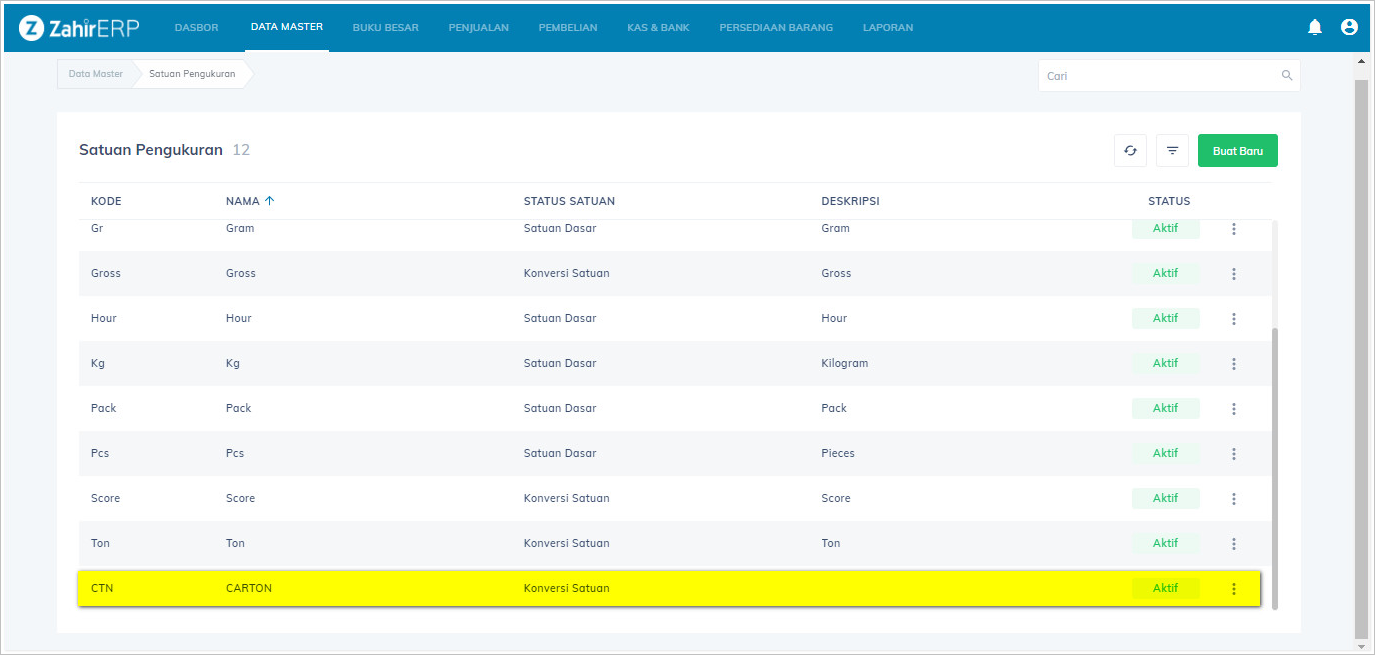The width and height of the screenshot is (1375, 655).
Task: Navigate to Data Master breadcrumb
Action: [96, 74]
